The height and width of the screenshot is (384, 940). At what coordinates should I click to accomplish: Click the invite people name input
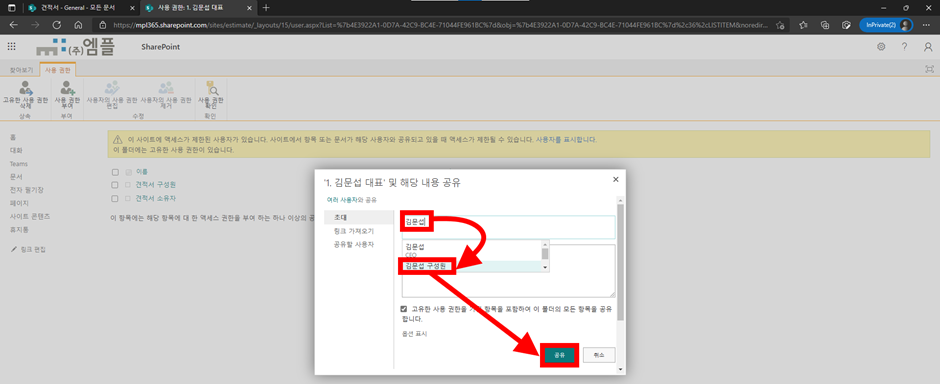(508, 228)
